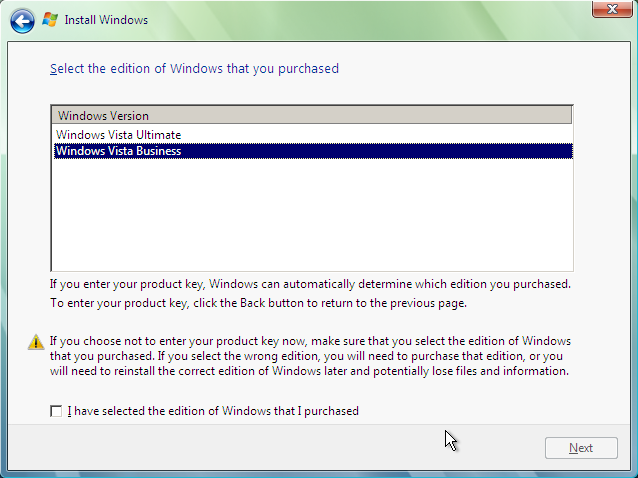Click the "If you choose not to enter" warning text
The width and height of the screenshot is (638, 478).
[x=310, y=341]
